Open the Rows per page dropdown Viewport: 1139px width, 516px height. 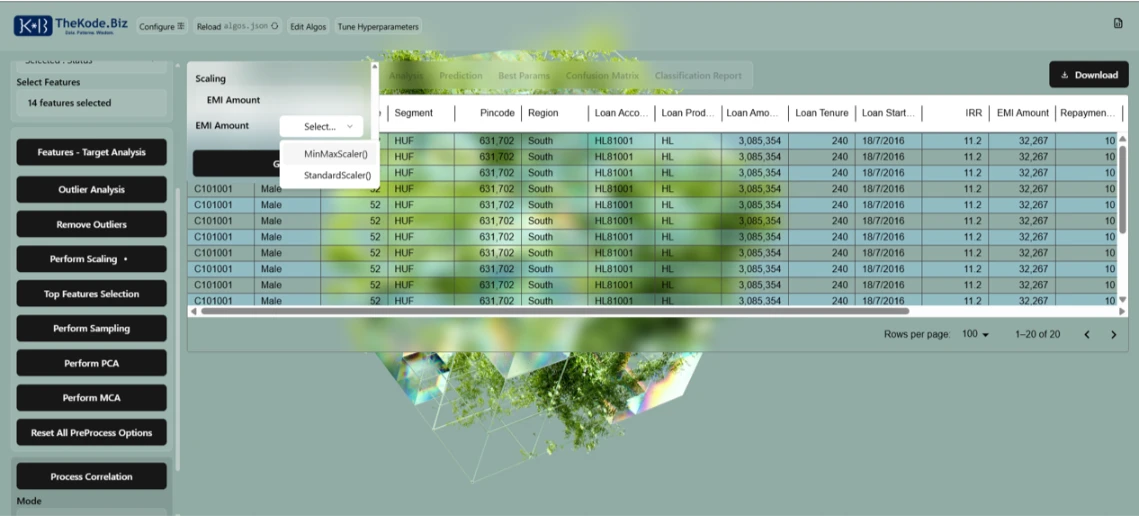(x=974, y=334)
